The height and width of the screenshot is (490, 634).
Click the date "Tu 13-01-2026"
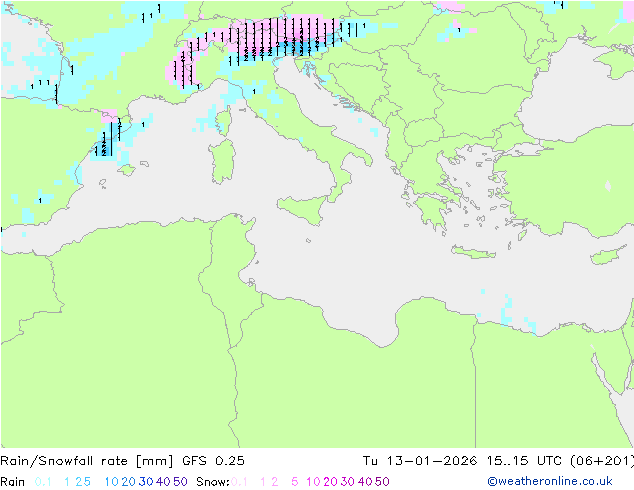pyautogui.click(x=420, y=461)
